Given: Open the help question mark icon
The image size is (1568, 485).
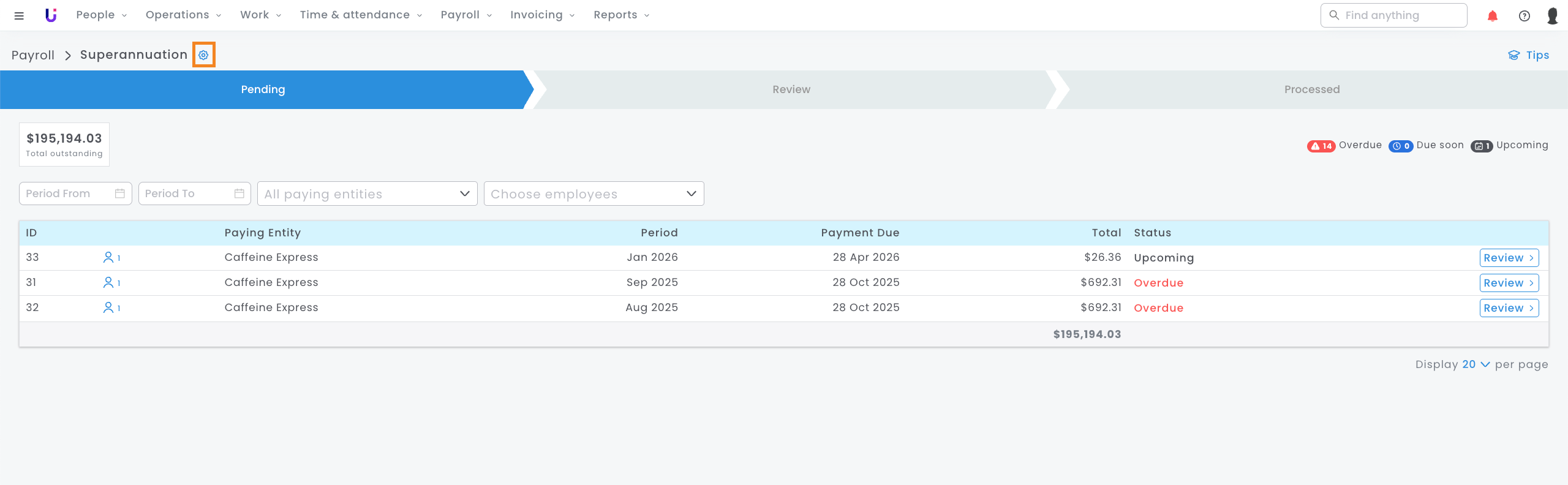Looking at the screenshot, I should pyautogui.click(x=1524, y=16).
